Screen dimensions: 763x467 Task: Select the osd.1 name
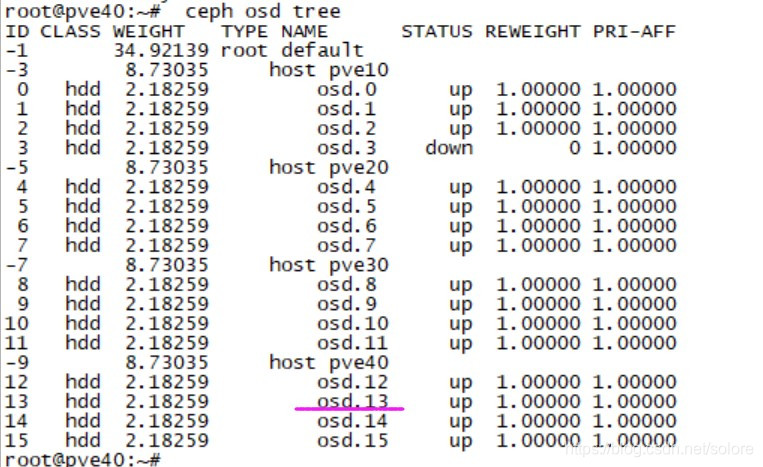[347, 109]
